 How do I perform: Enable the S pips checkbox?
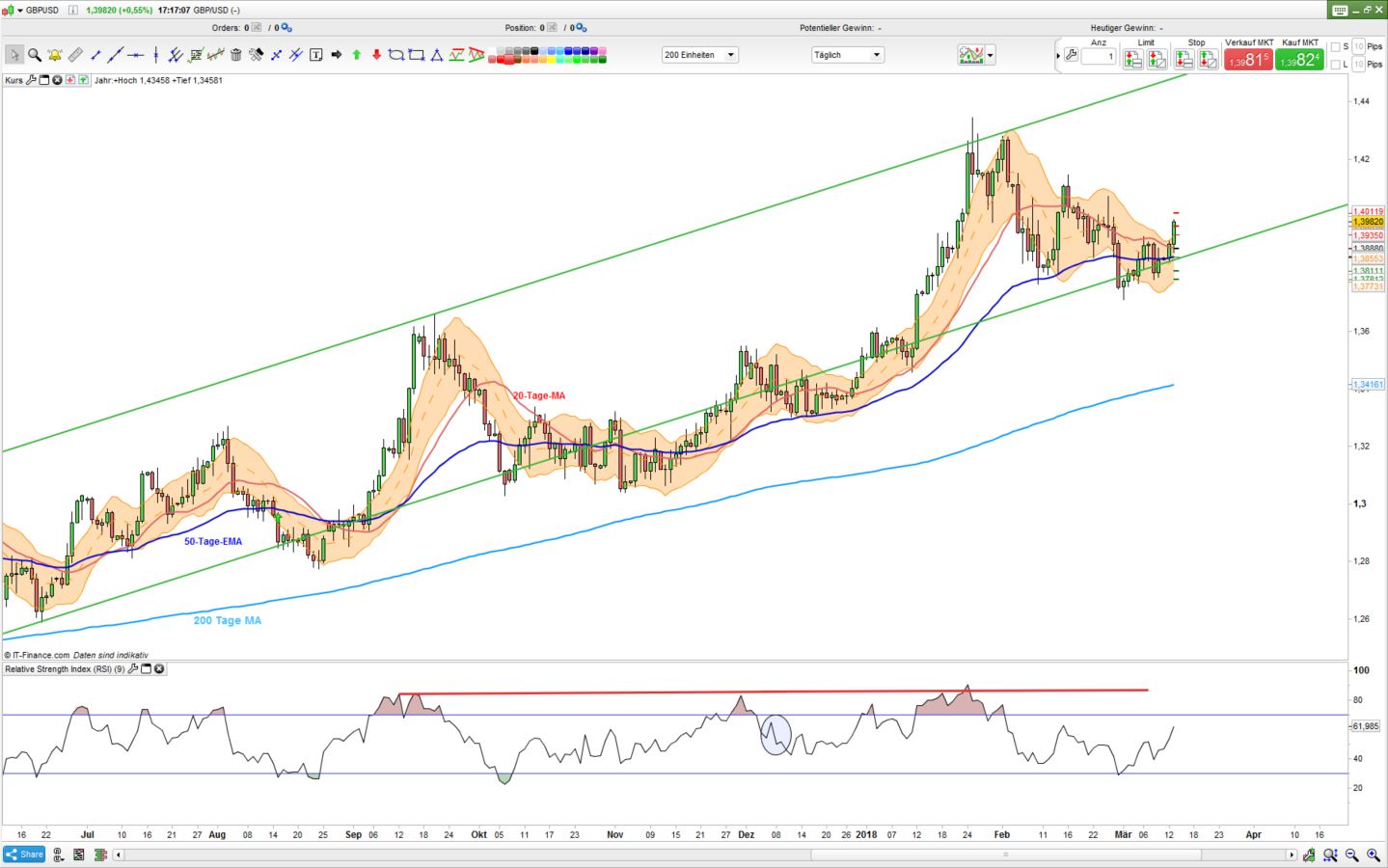(x=1336, y=46)
